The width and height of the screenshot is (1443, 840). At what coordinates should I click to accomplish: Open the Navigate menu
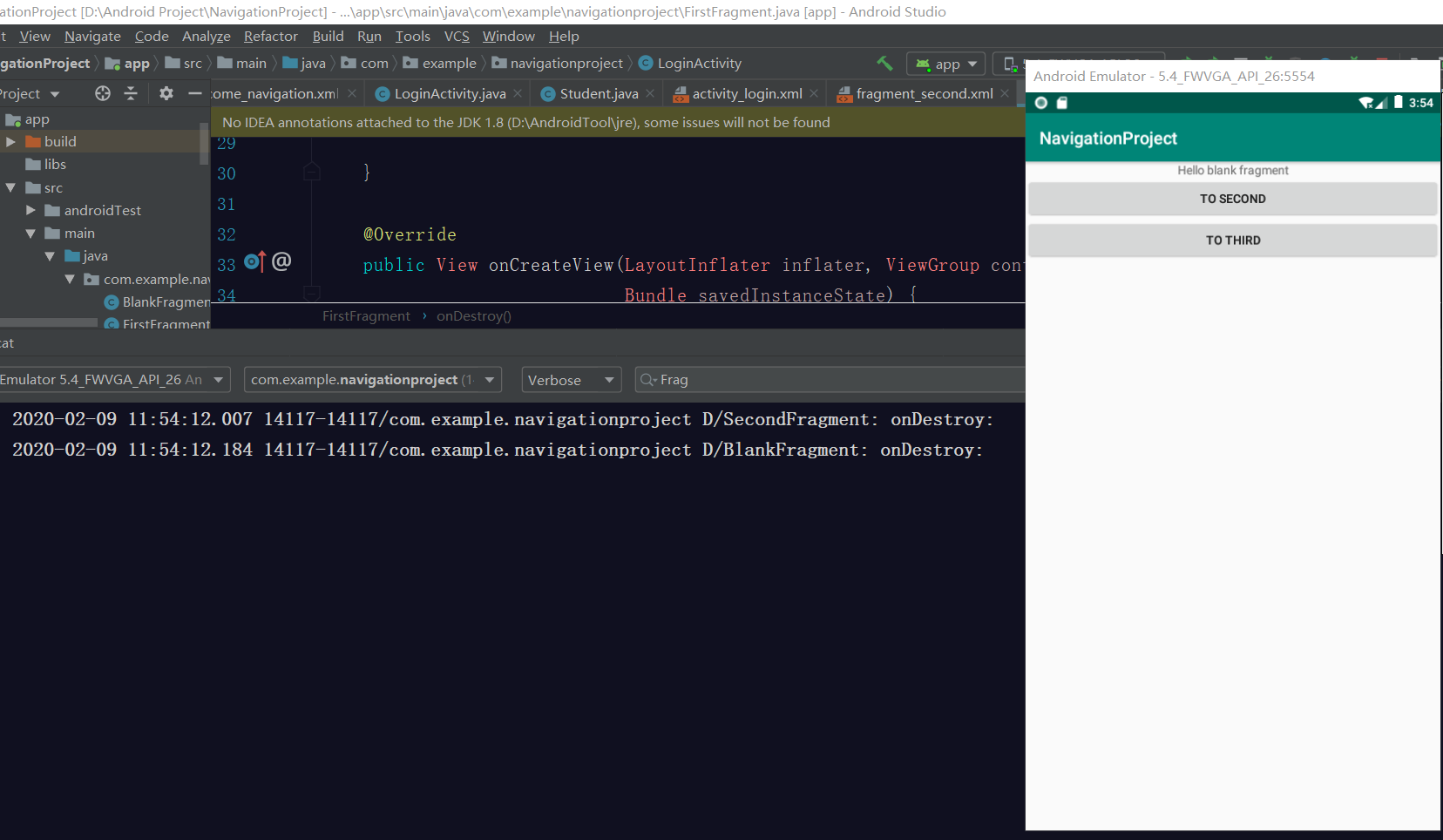click(x=92, y=36)
